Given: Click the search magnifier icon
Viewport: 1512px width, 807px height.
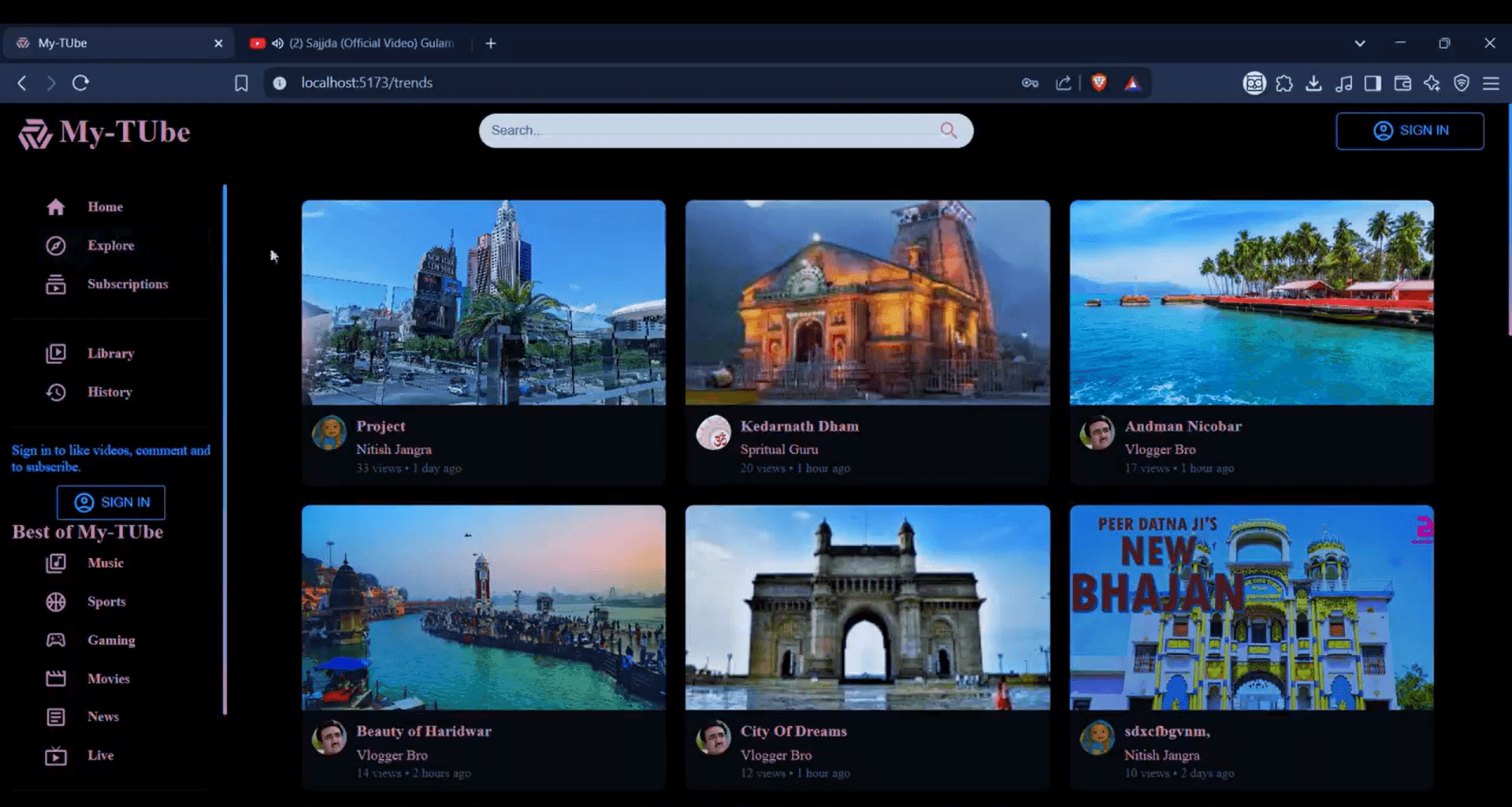Looking at the screenshot, I should (x=948, y=130).
